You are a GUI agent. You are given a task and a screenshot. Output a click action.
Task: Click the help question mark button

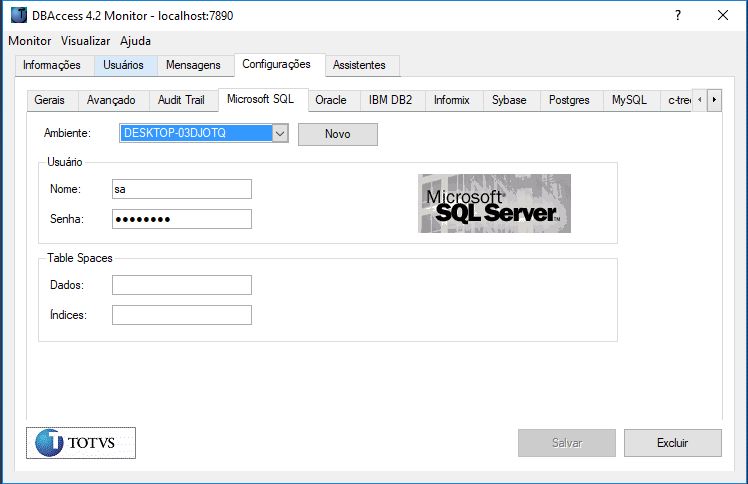pos(677,15)
